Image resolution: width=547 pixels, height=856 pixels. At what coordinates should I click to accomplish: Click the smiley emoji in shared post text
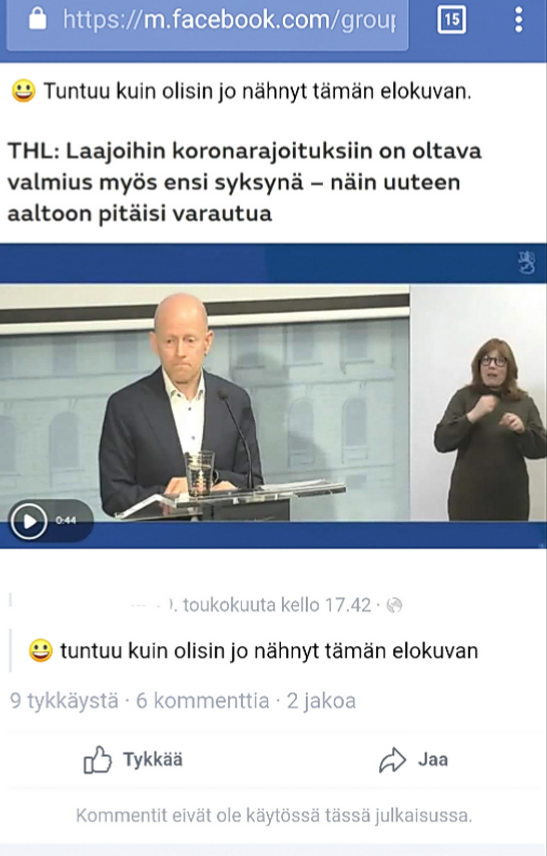(40, 651)
